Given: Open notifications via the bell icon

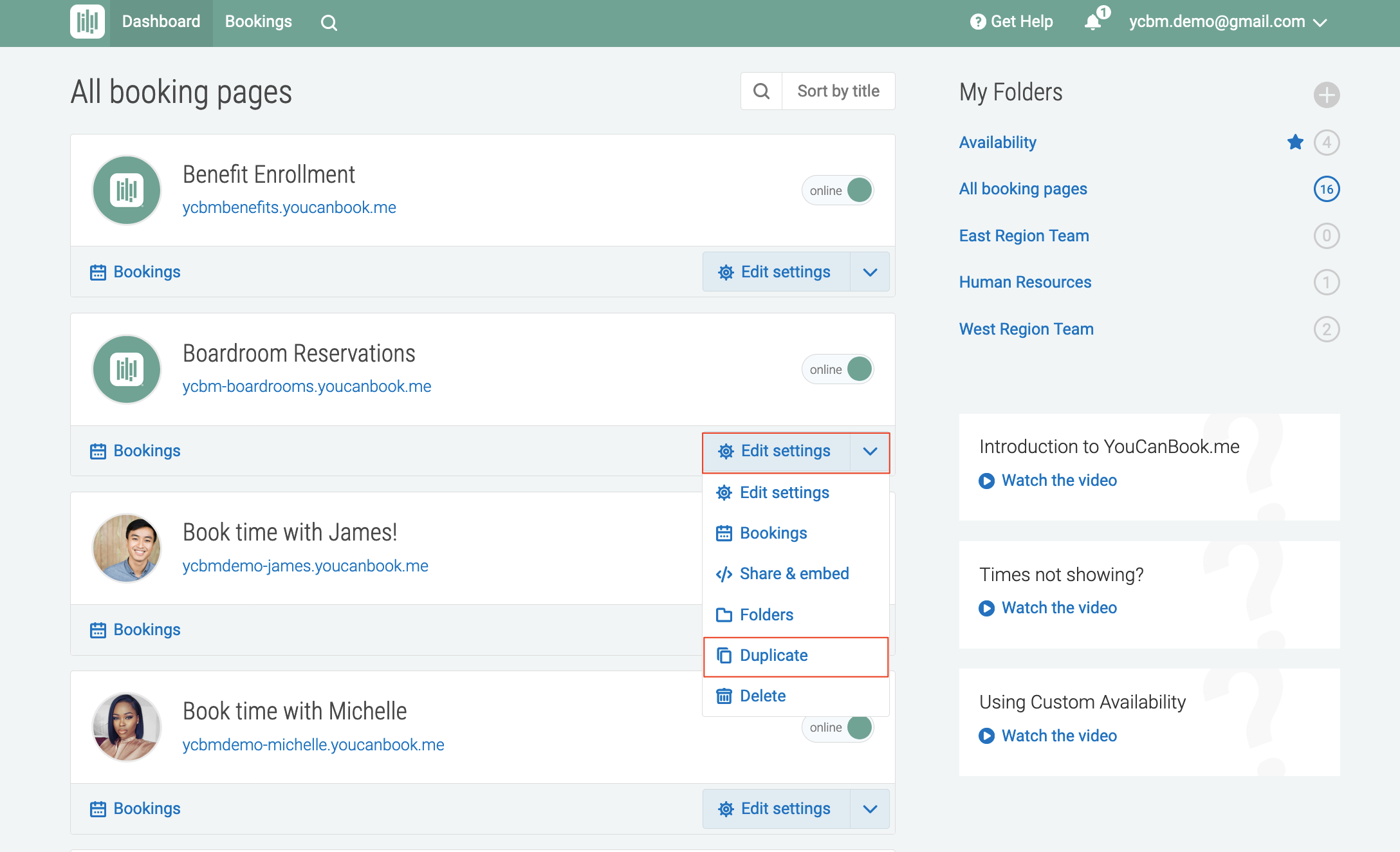Looking at the screenshot, I should pyautogui.click(x=1093, y=22).
